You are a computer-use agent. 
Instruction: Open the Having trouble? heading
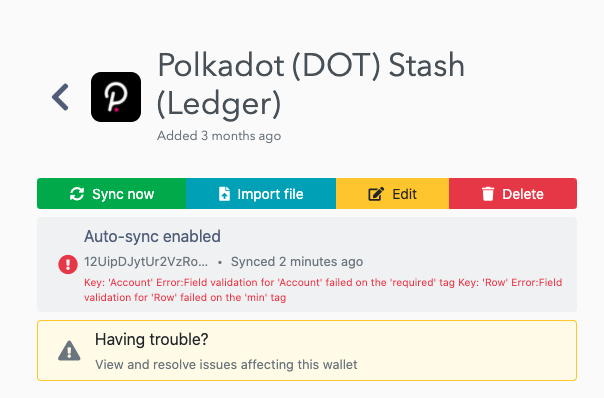pos(152,339)
